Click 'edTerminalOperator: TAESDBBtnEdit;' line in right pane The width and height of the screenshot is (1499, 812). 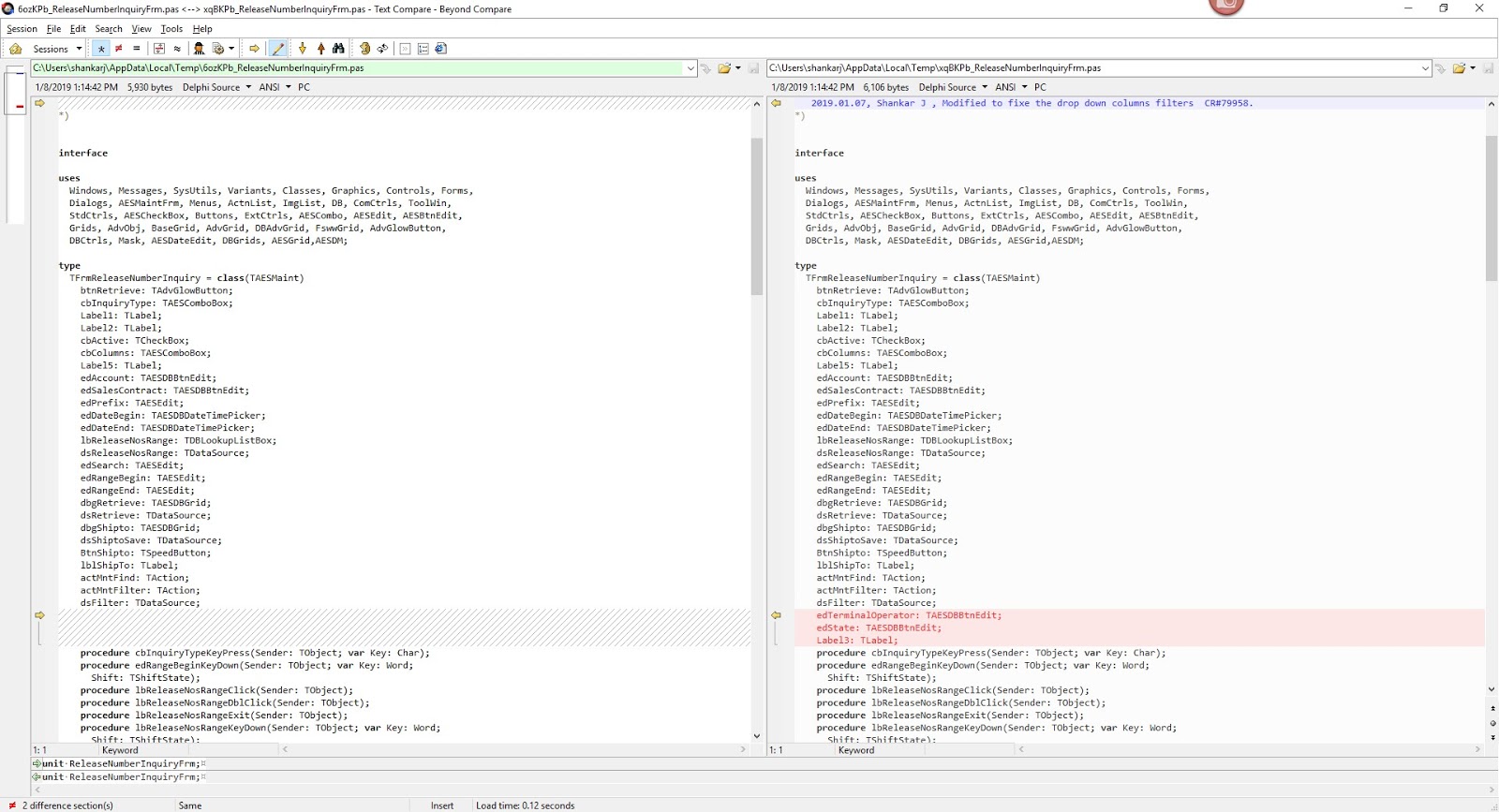tap(909, 615)
